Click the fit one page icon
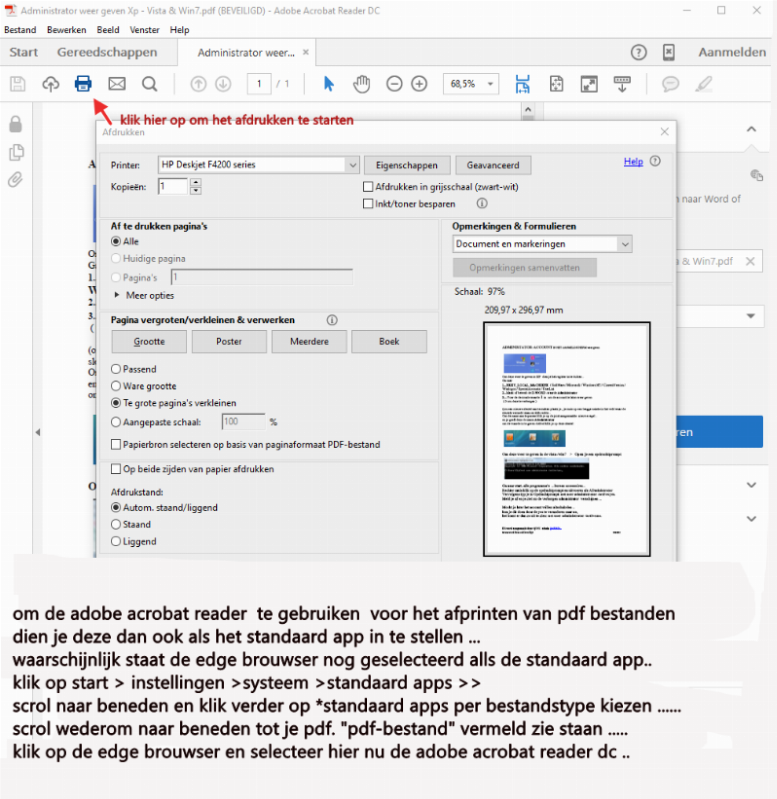Image resolution: width=777 pixels, height=799 pixels. (x=556, y=84)
